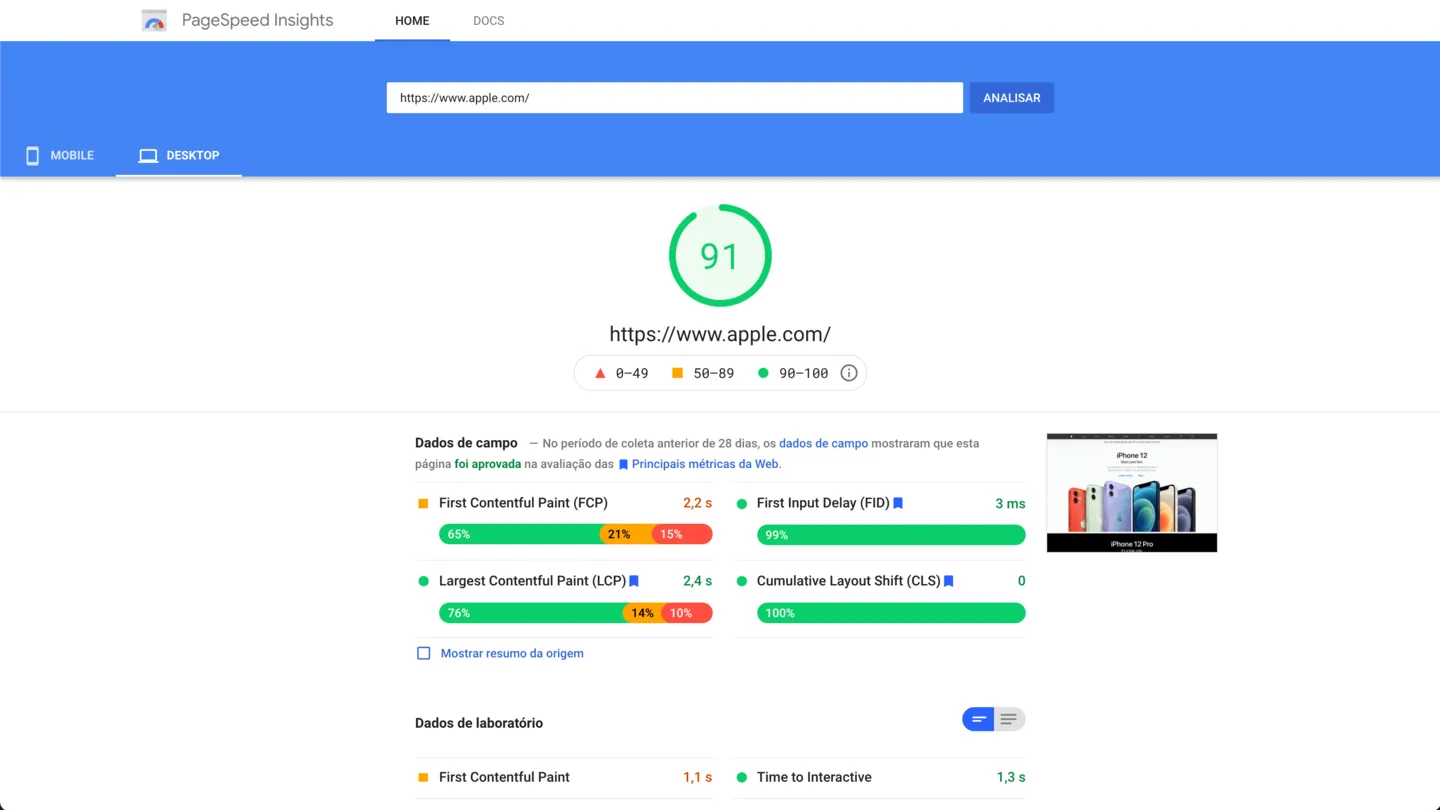Viewport: 1440px width, 810px height.
Task: Switch lab data to expanded list view
Action: coord(1010,719)
